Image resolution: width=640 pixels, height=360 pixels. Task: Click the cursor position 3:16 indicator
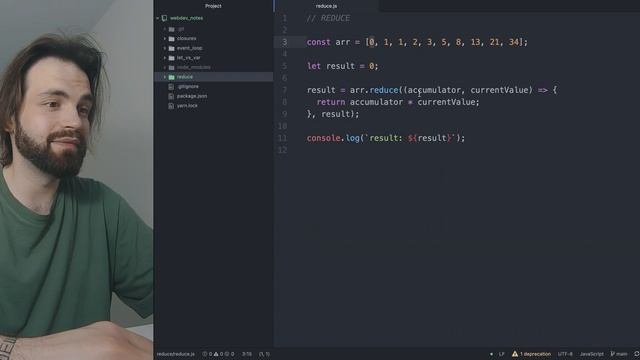(x=247, y=354)
